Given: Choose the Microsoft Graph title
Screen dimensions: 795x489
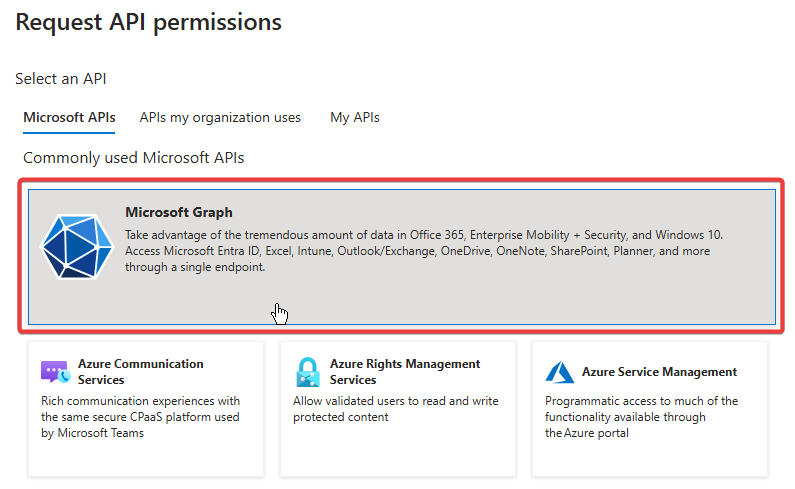Looking at the screenshot, I should [x=179, y=212].
